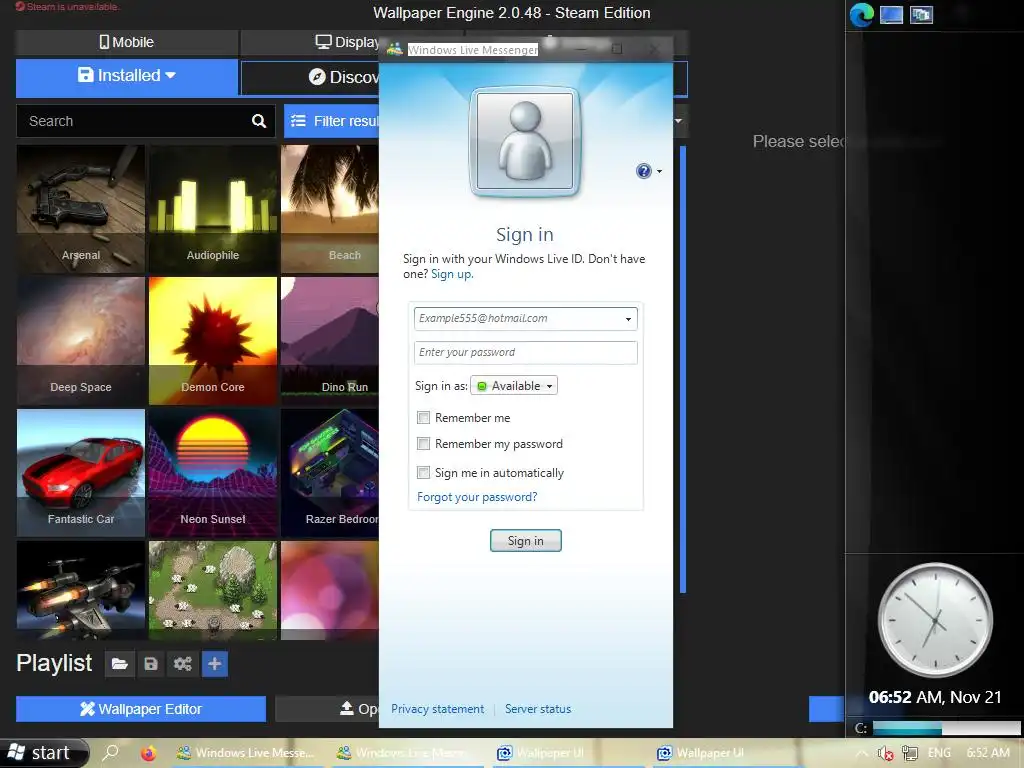Enable Sign me in automatically
The image size is (1024, 768).
click(x=423, y=472)
